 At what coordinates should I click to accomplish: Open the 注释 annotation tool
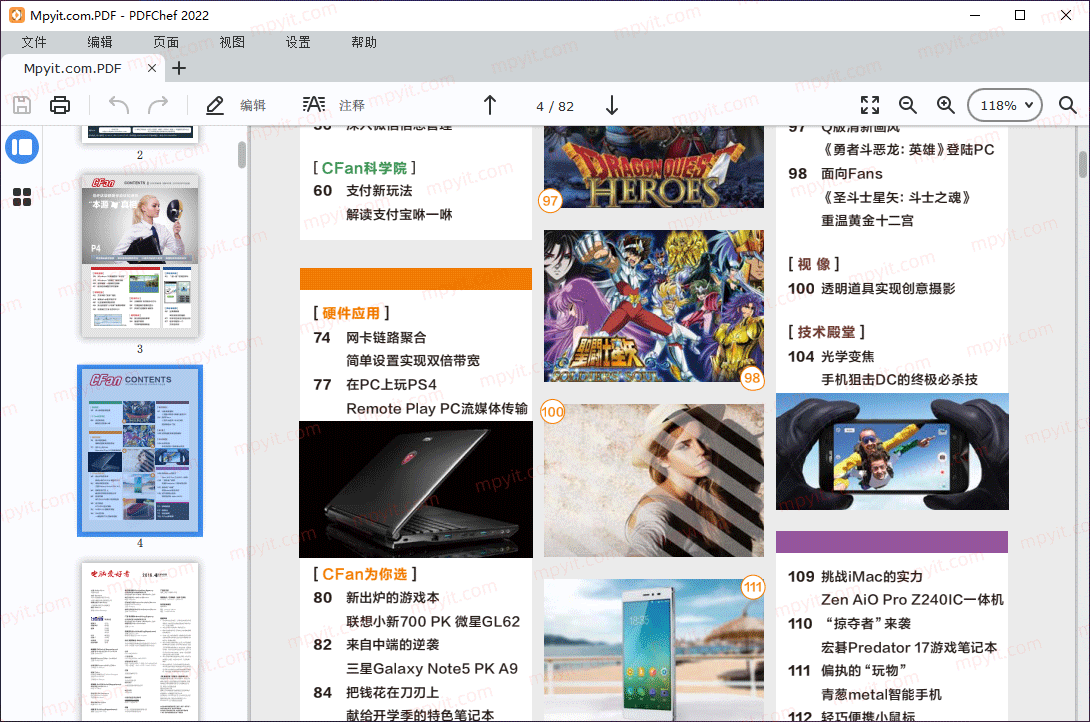334,106
